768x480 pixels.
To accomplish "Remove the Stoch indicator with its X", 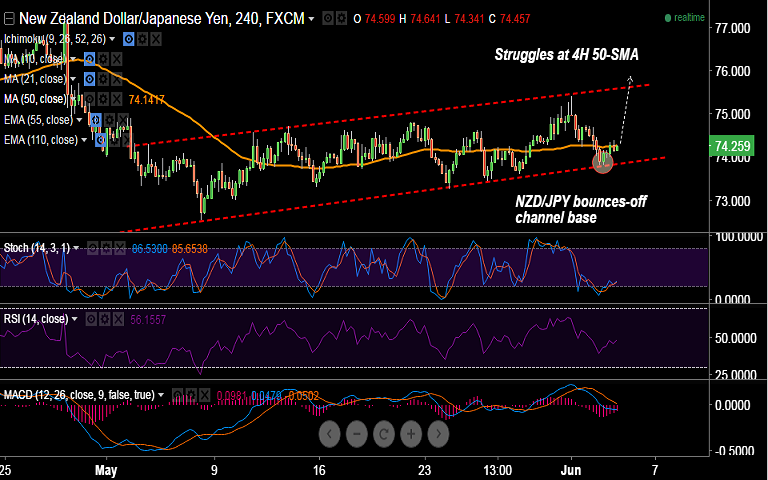I will point(120,249).
